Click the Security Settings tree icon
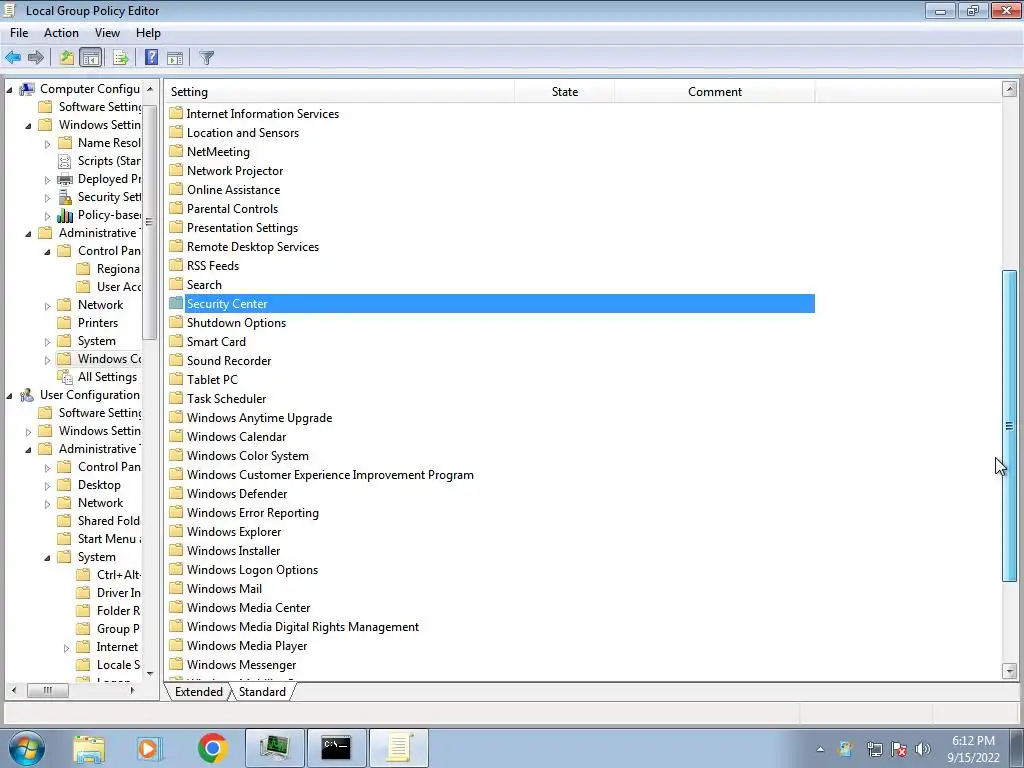Image resolution: width=1024 pixels, height=768 pixels. (x=65, y=197)
